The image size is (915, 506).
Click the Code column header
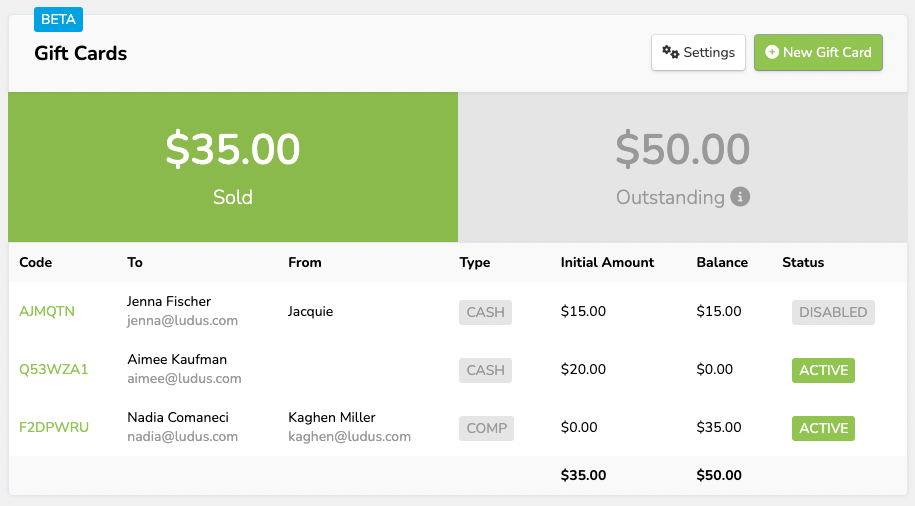pos(35,262)
